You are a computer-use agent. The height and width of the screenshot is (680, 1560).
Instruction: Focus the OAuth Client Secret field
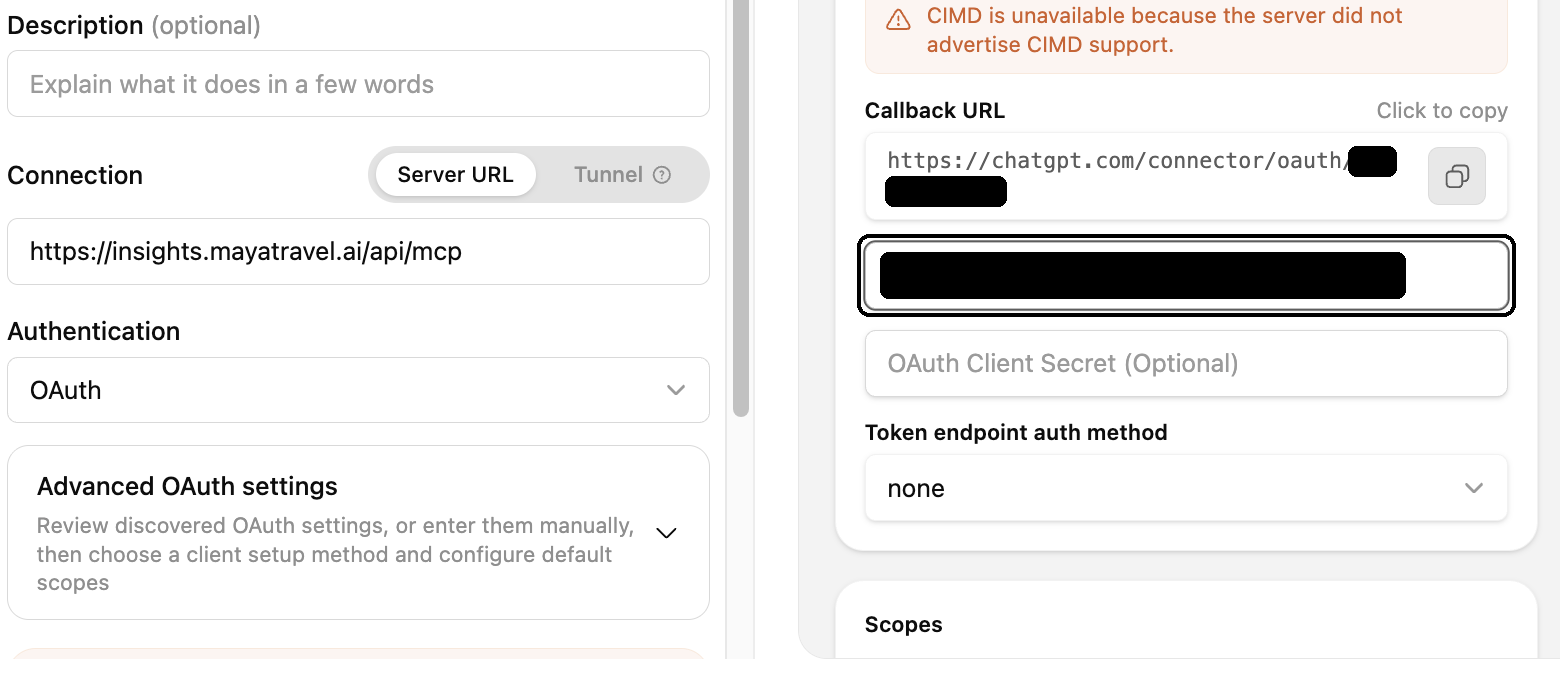pyautogui.click(x=1186, y=363)
